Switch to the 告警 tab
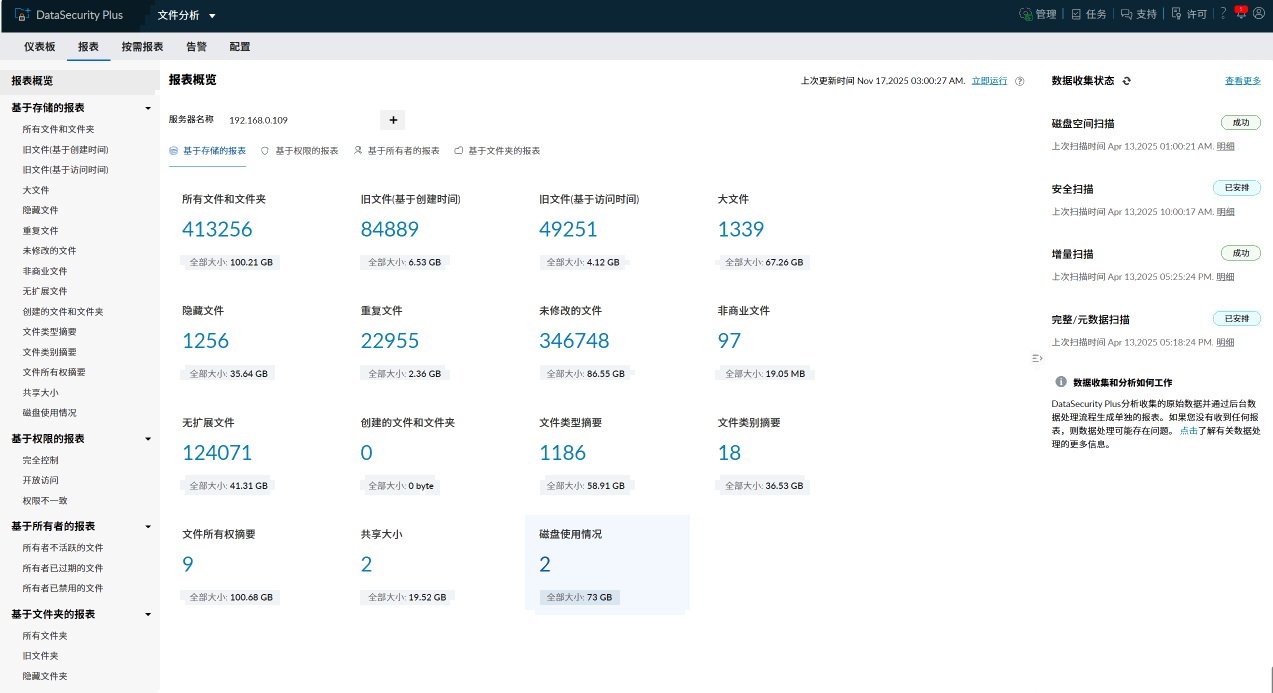This screenshot has width=1273, height=693. point(197,47)
